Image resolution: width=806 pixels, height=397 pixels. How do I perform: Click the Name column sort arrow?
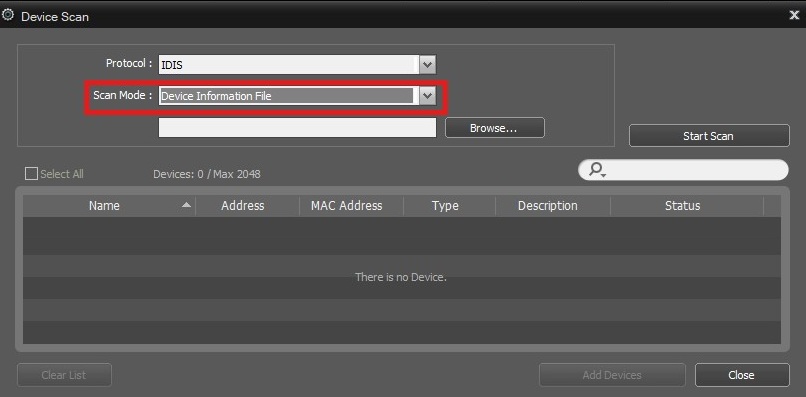pyautogui.click(x=186, y=205)
